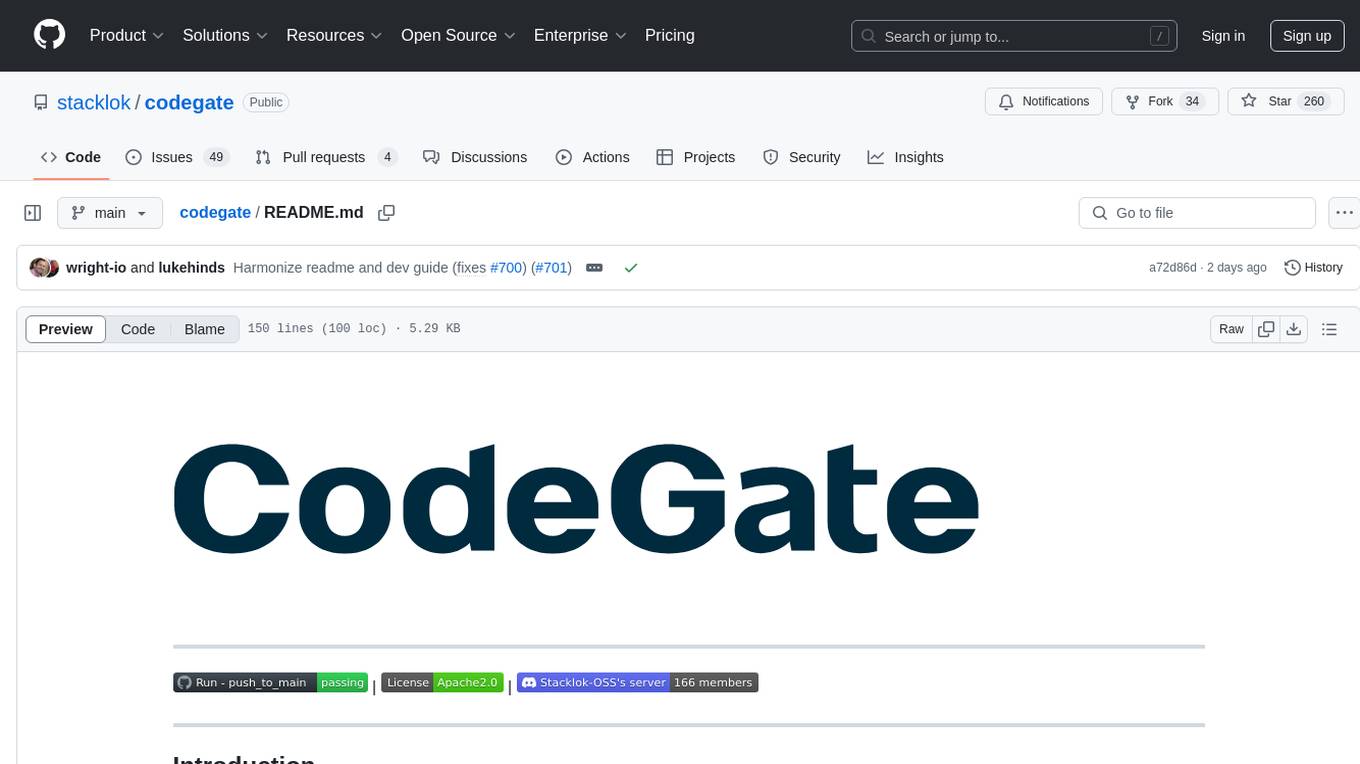Image resolution: width=1360 pixels, height=764 pixels.
Task: Expand the Product navigation menu
Action: click(127, 35)
